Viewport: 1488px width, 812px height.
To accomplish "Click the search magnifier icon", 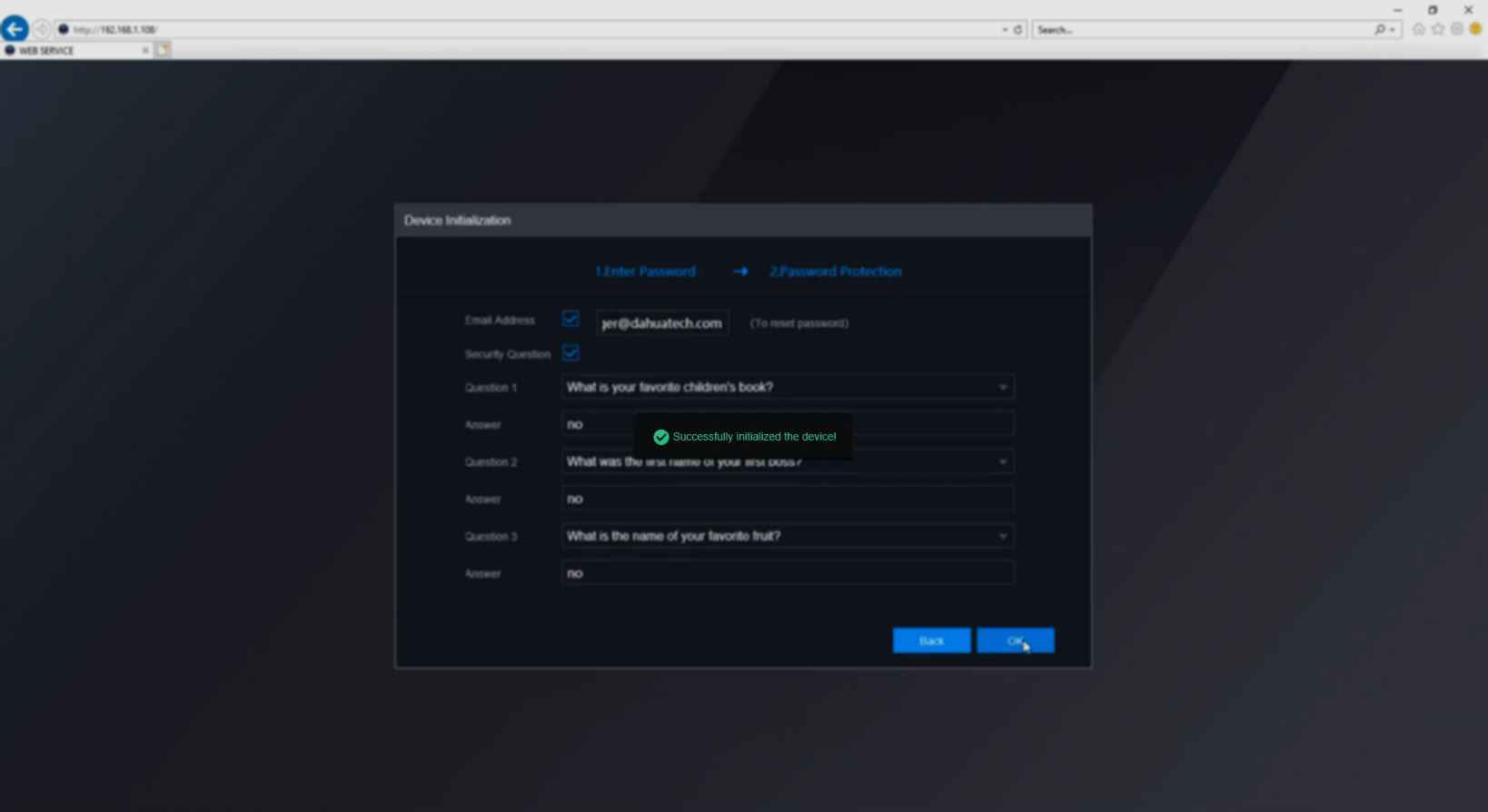I will tap(1379, 29).
